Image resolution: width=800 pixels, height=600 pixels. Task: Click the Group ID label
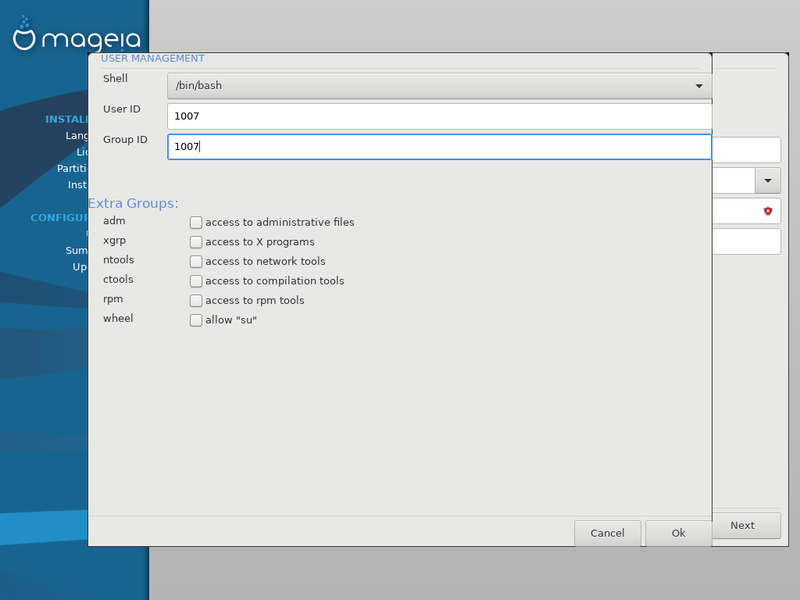point(125,140)
